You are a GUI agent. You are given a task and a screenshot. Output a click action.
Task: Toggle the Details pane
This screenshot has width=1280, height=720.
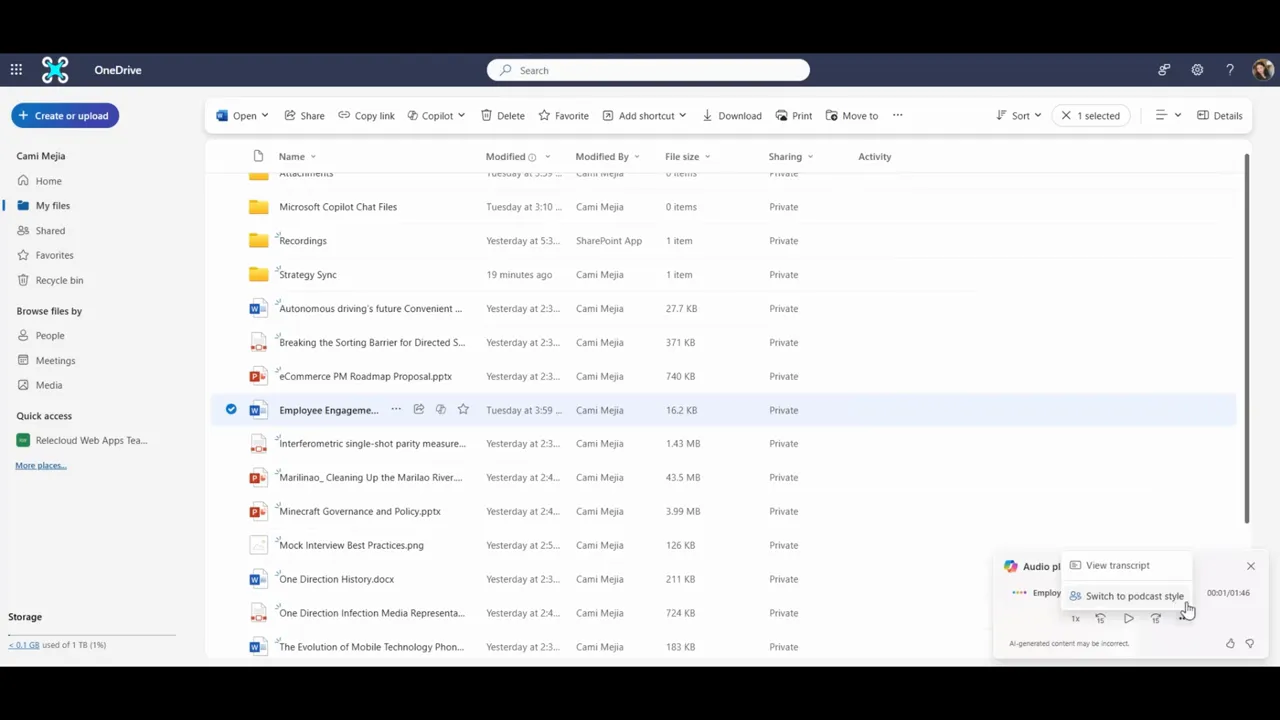coord(1220,116)
